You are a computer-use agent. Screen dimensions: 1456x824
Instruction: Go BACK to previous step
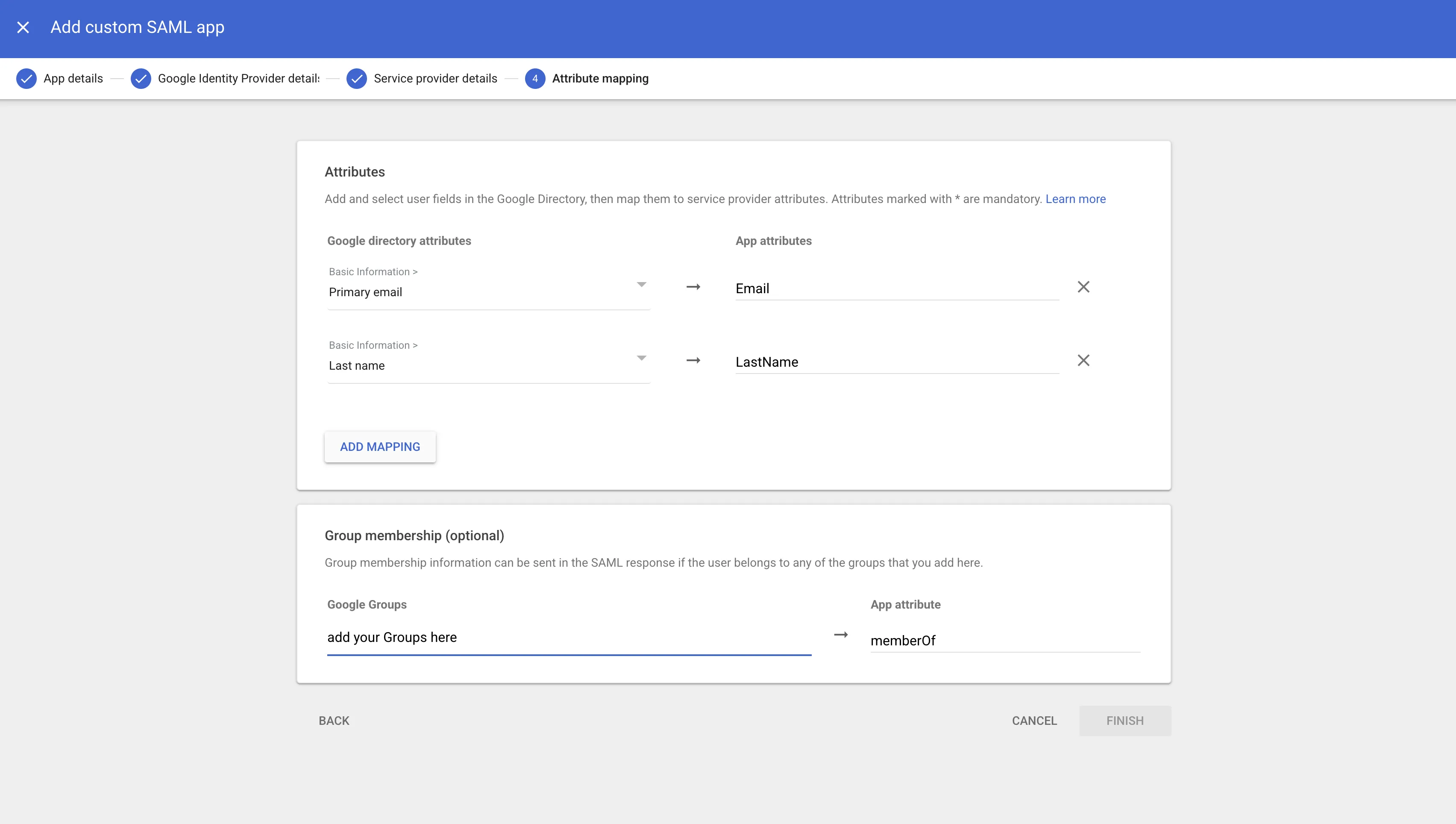pos(334,721)
